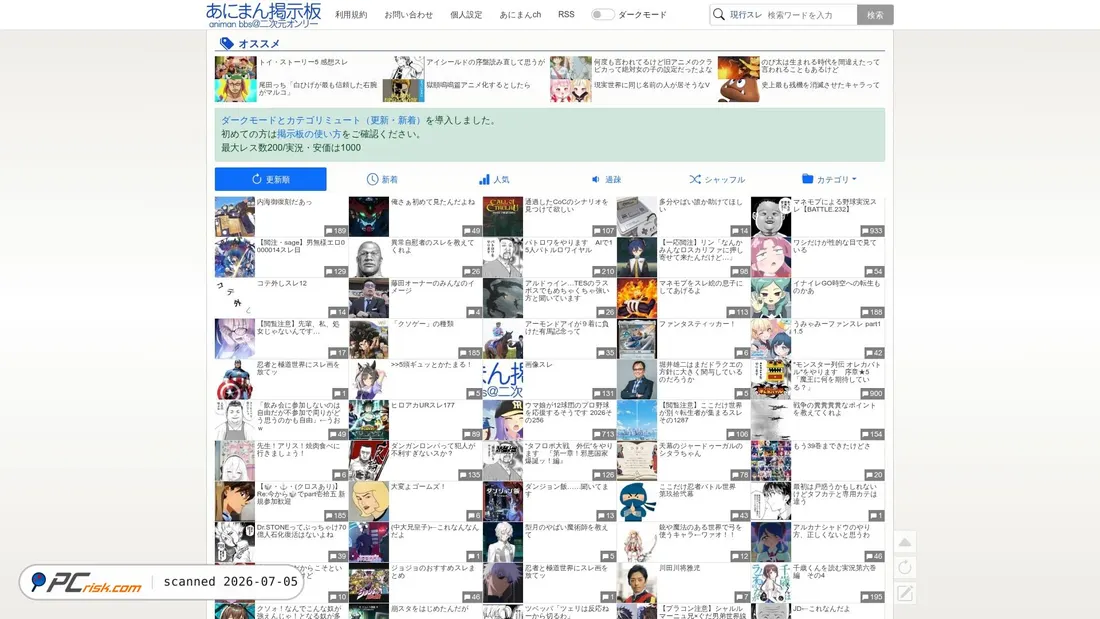Viewport: 1100px width, 619px height.
Task: Click the tag icon beside オススメ
Action: click(227, 44)
